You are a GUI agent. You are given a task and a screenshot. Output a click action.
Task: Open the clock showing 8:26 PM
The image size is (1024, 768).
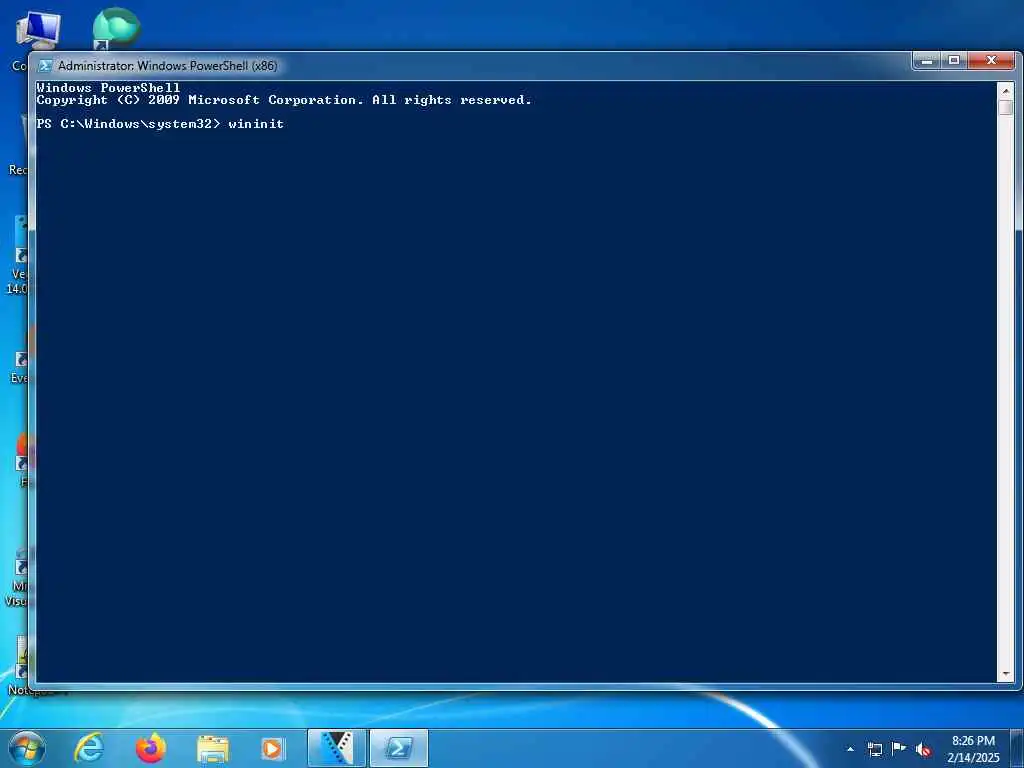(973, 749)
